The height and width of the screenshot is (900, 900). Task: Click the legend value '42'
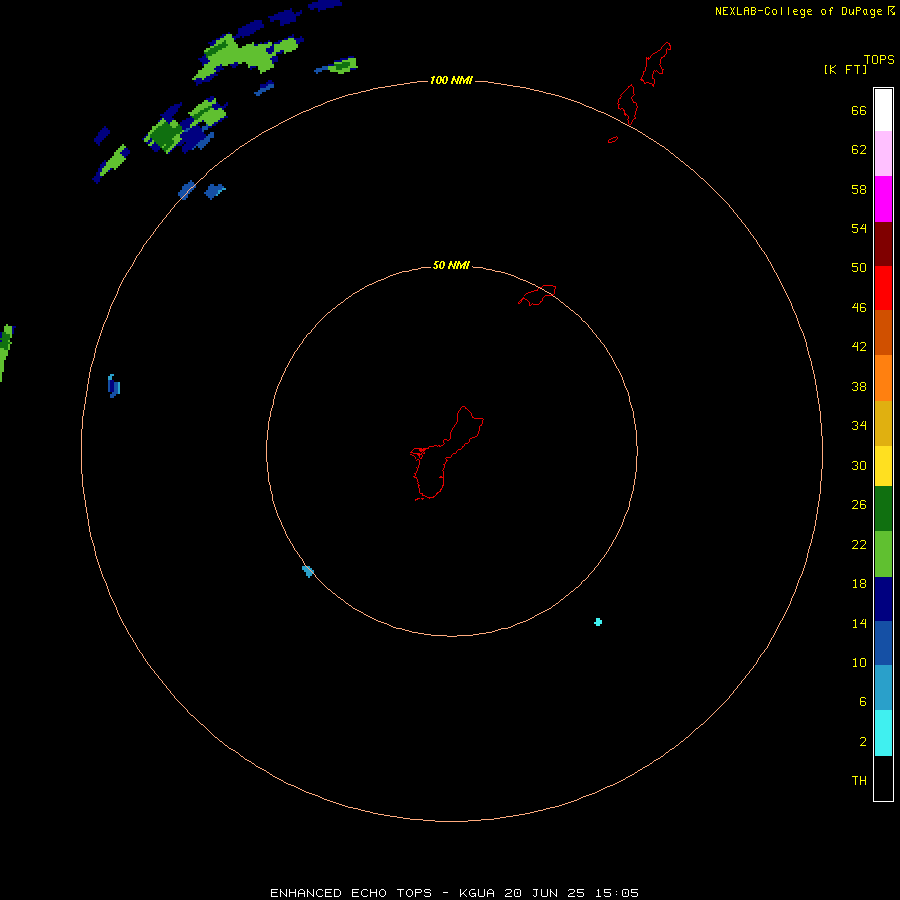pyautogui.click(x=859, y=347)
